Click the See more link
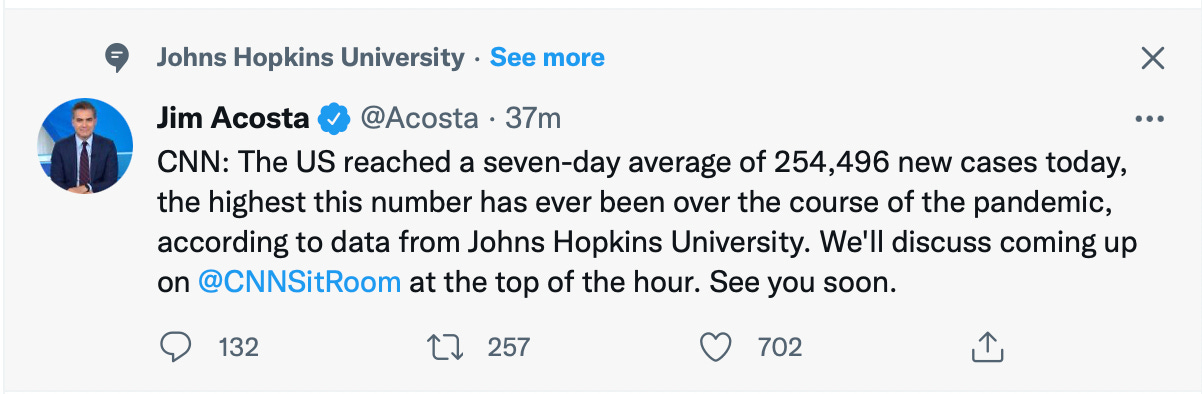 [x=547, y=58]
